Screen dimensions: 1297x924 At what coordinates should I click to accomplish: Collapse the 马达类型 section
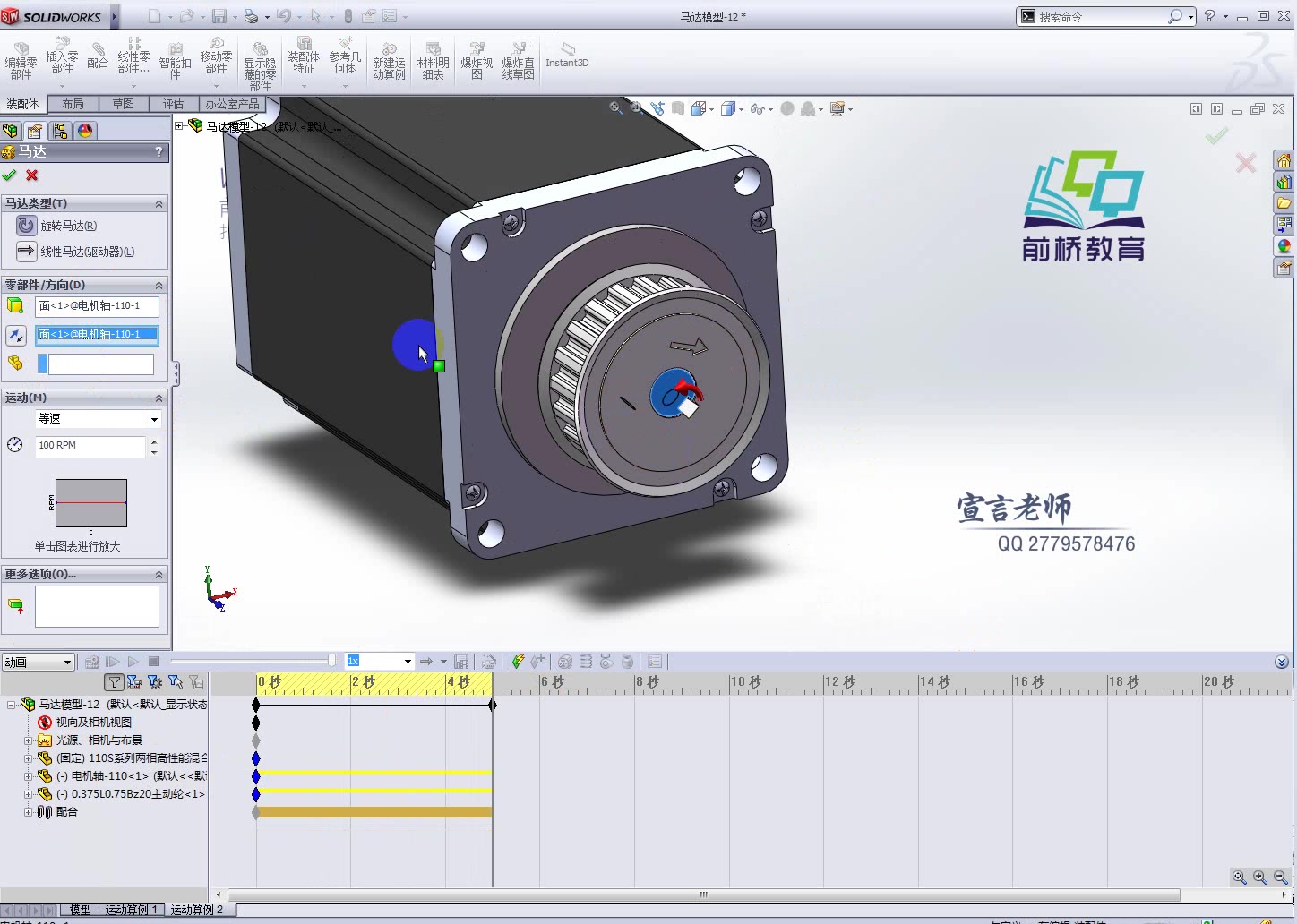pos(159,203)
